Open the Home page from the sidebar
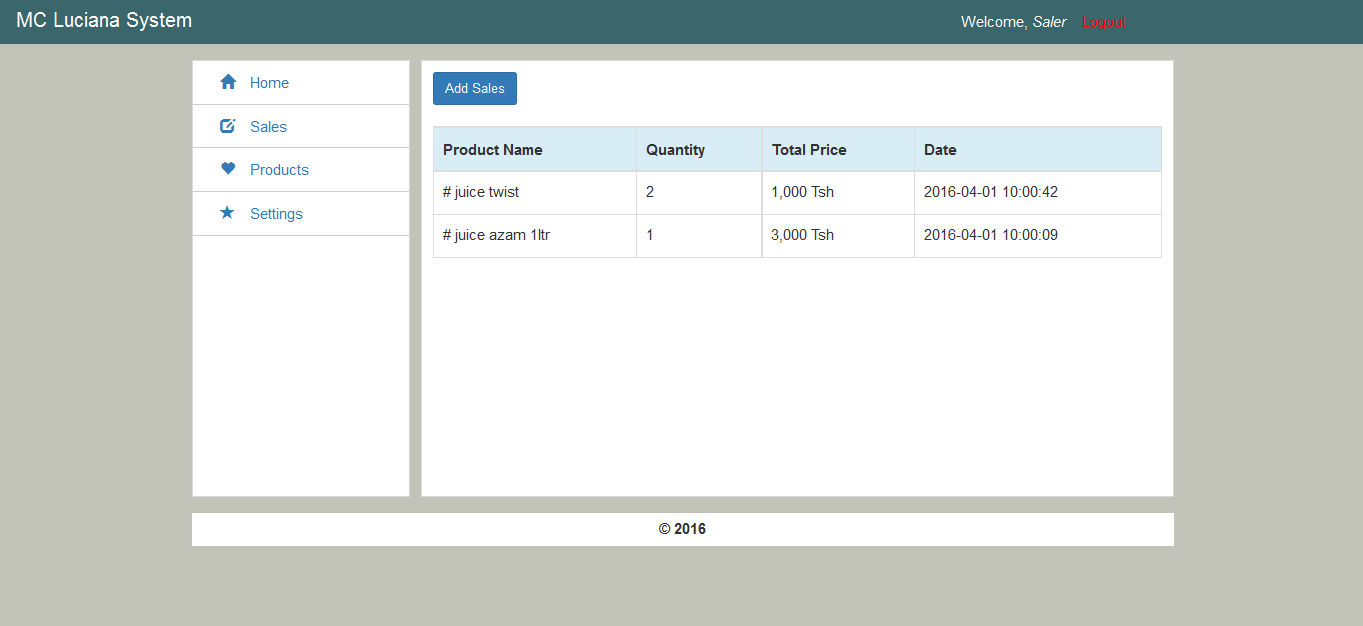 (x=268, y=82)
